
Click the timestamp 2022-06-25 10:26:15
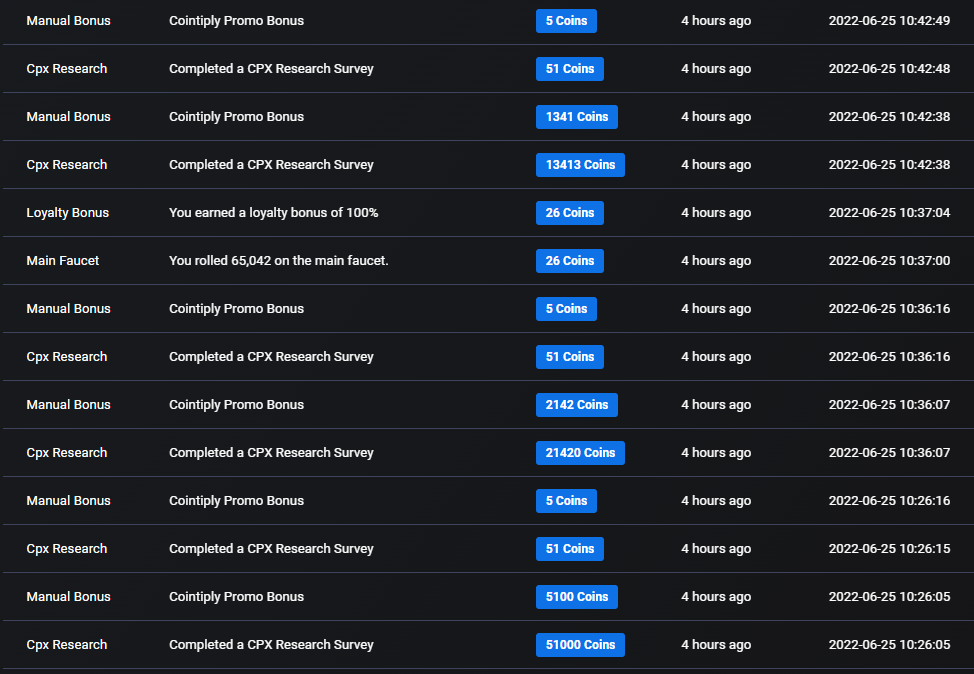click(x=889, y=549)
